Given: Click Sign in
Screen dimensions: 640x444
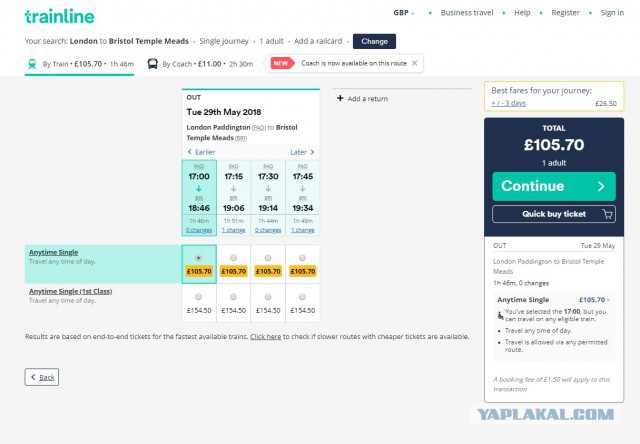Looking at the screenshot, I should click(x=612, y=13).
